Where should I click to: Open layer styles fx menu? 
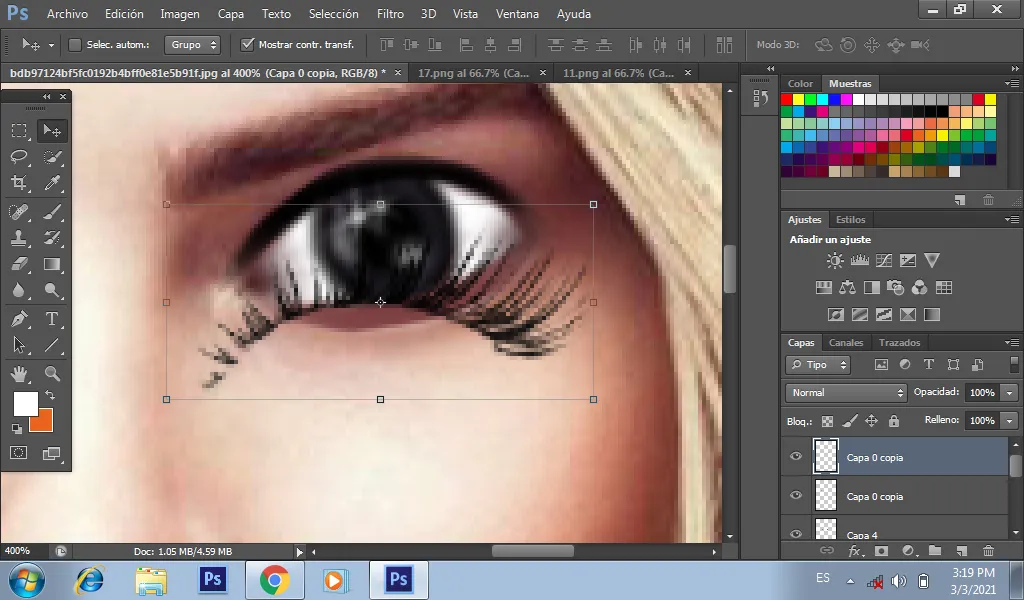tap(856, 551)
